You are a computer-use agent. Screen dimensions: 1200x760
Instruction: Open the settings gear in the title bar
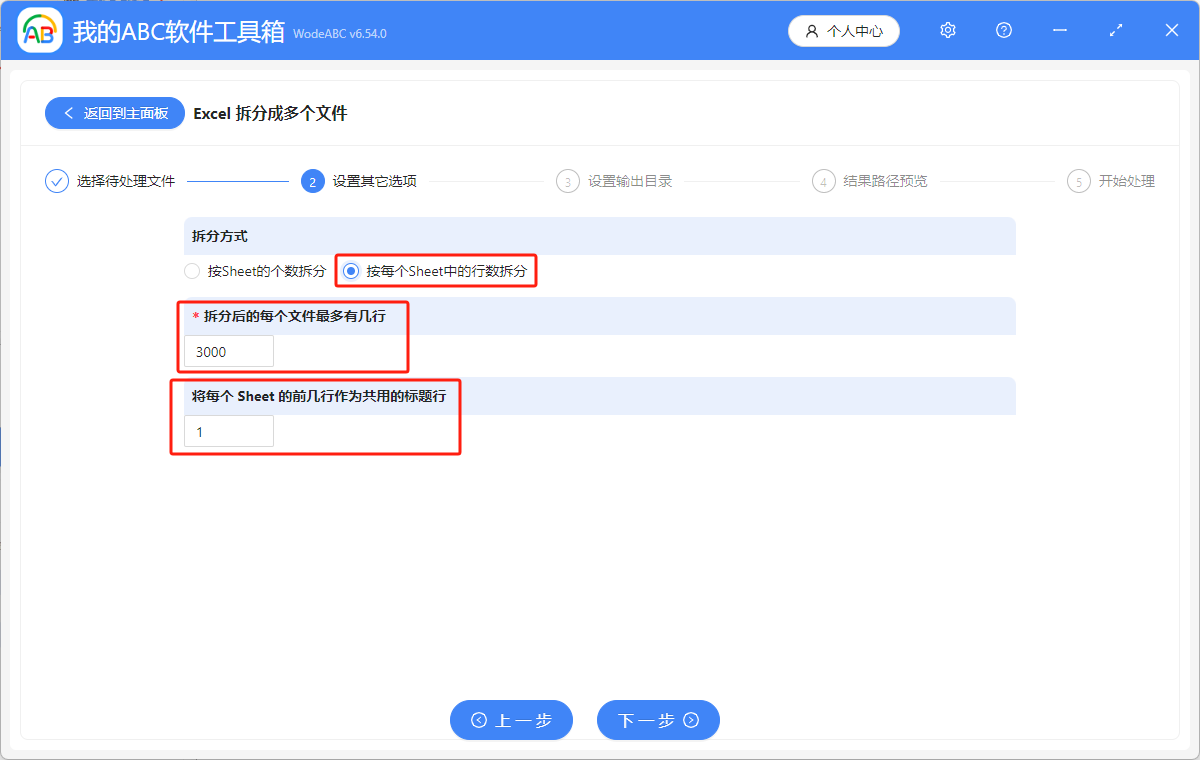click(947, 30)
